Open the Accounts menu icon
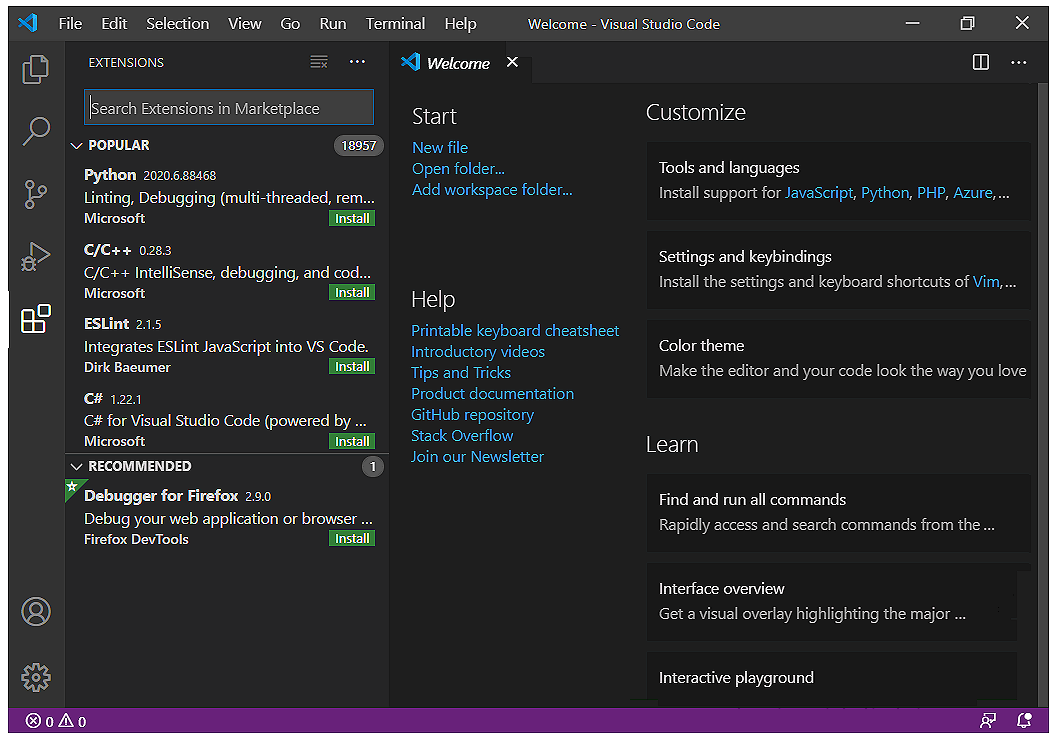 click(x=36, y=611)
